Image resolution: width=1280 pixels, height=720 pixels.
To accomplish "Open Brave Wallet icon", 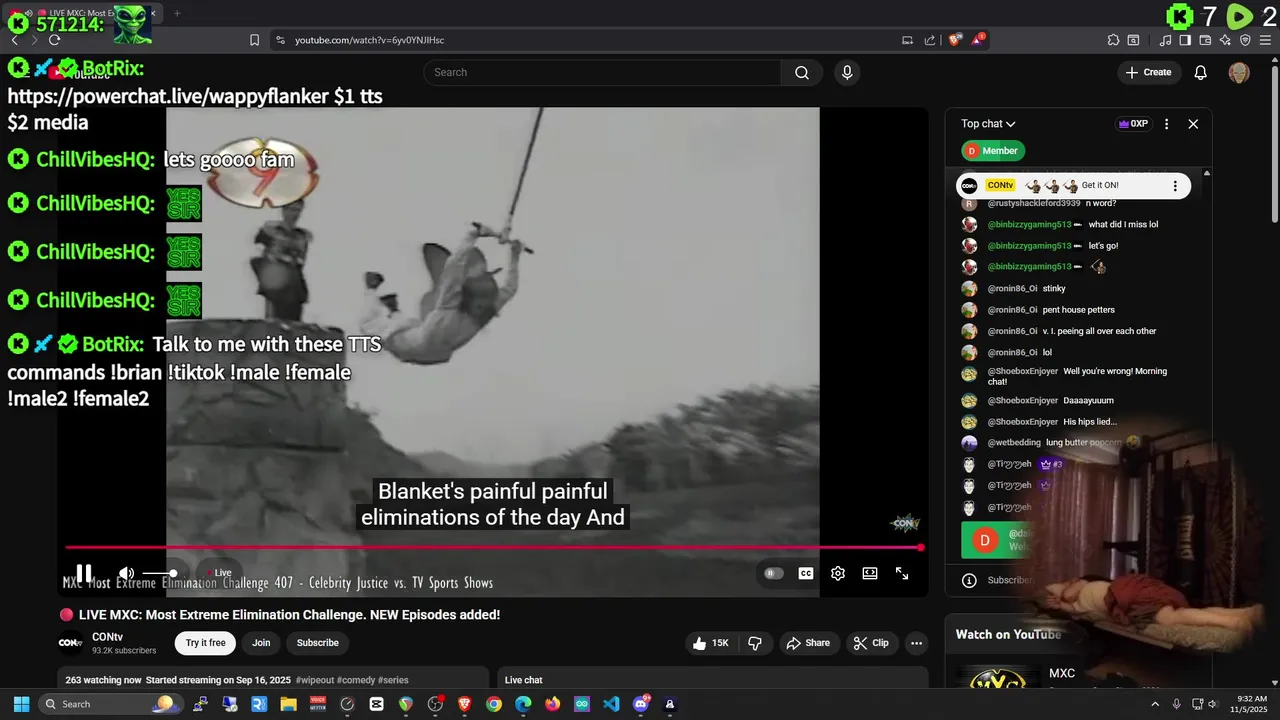I will click(x=1205, y=40).
